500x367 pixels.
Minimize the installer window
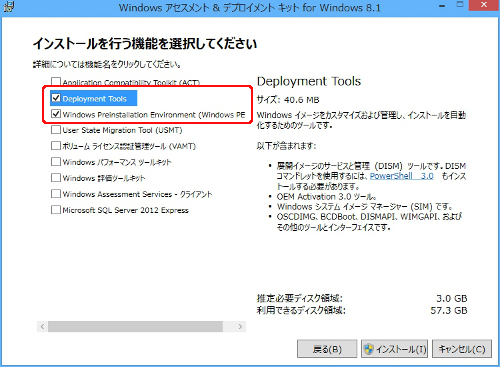[x=442, y=6]
